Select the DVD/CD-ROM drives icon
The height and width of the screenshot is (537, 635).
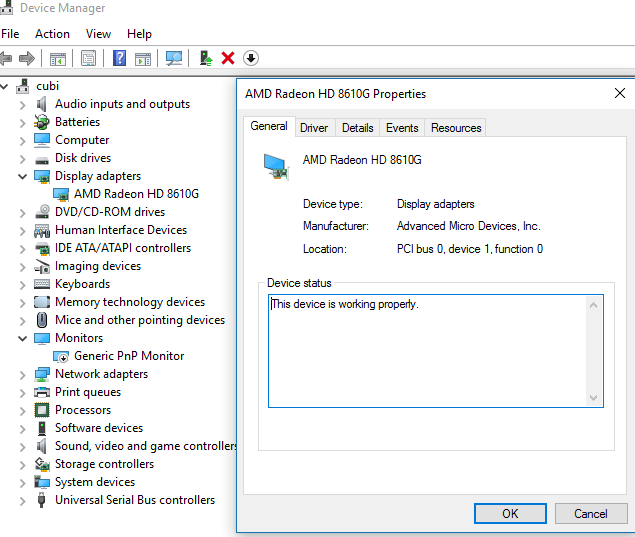coord(42,212)
